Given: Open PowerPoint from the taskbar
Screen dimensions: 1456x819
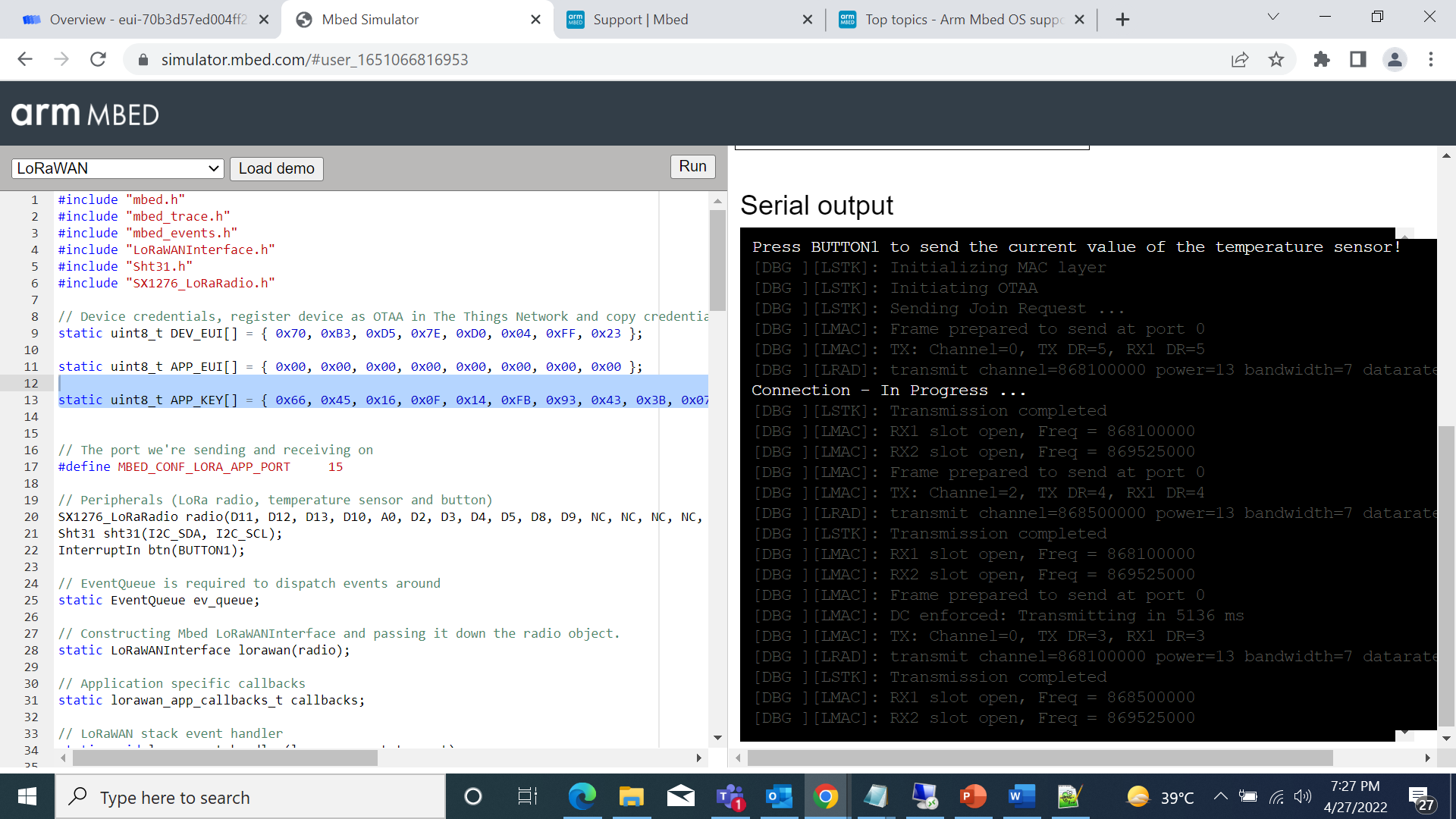Looking at the screenshot, I should (x=973, y=797).
